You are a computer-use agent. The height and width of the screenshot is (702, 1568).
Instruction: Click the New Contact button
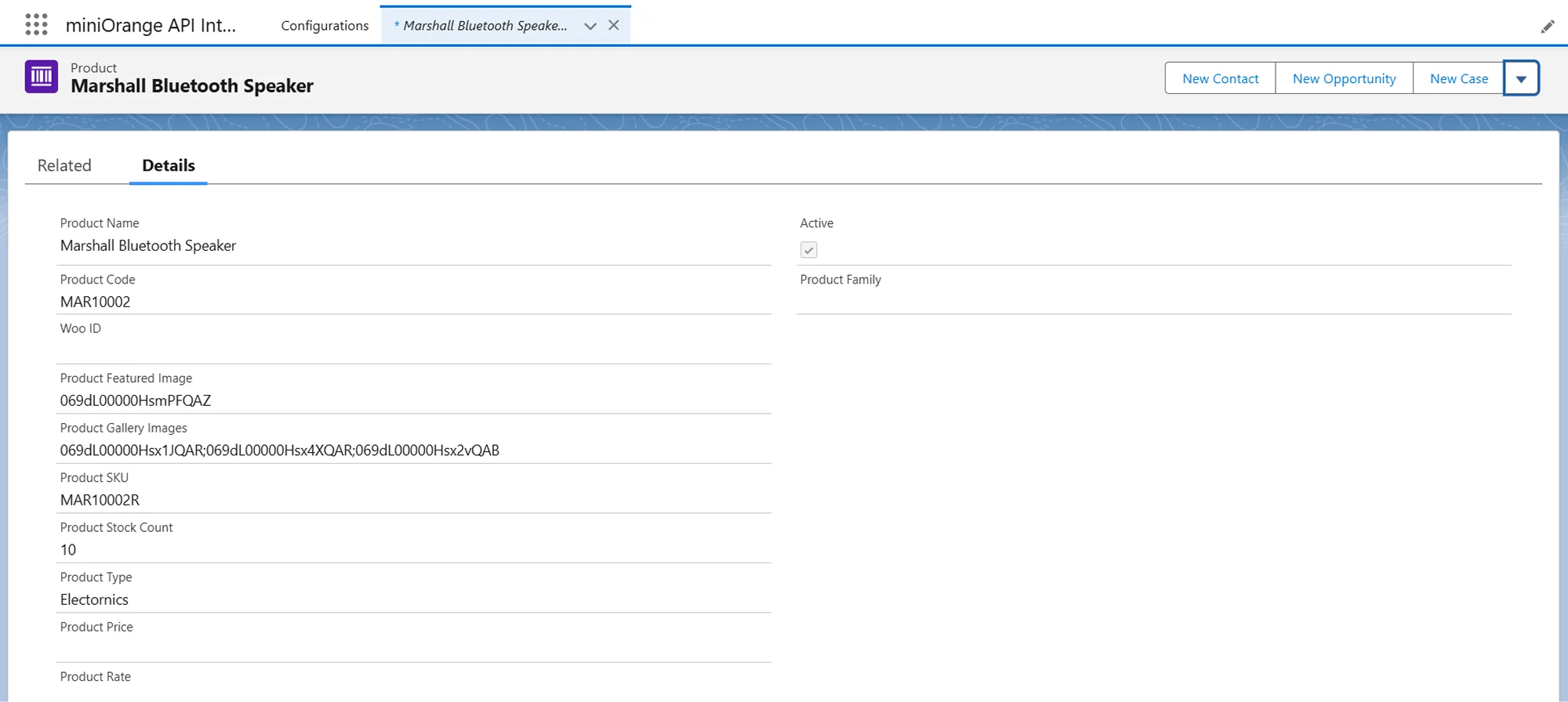[x=1220, y=78]
